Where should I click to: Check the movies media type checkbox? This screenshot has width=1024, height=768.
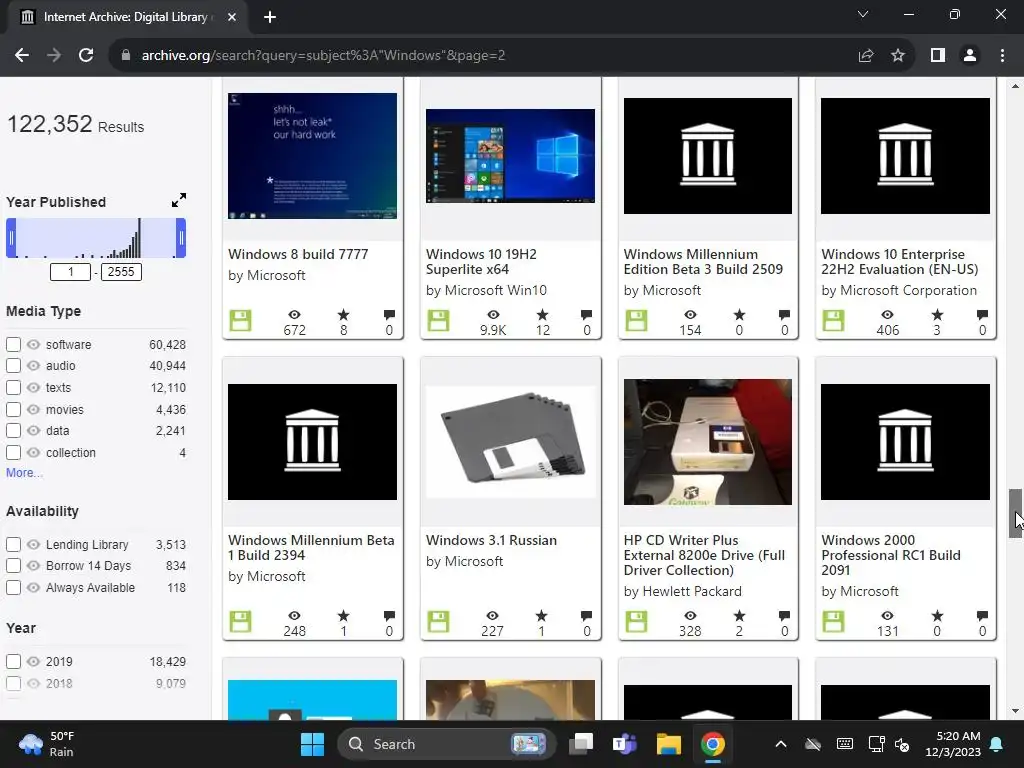[x=13, y=409]
